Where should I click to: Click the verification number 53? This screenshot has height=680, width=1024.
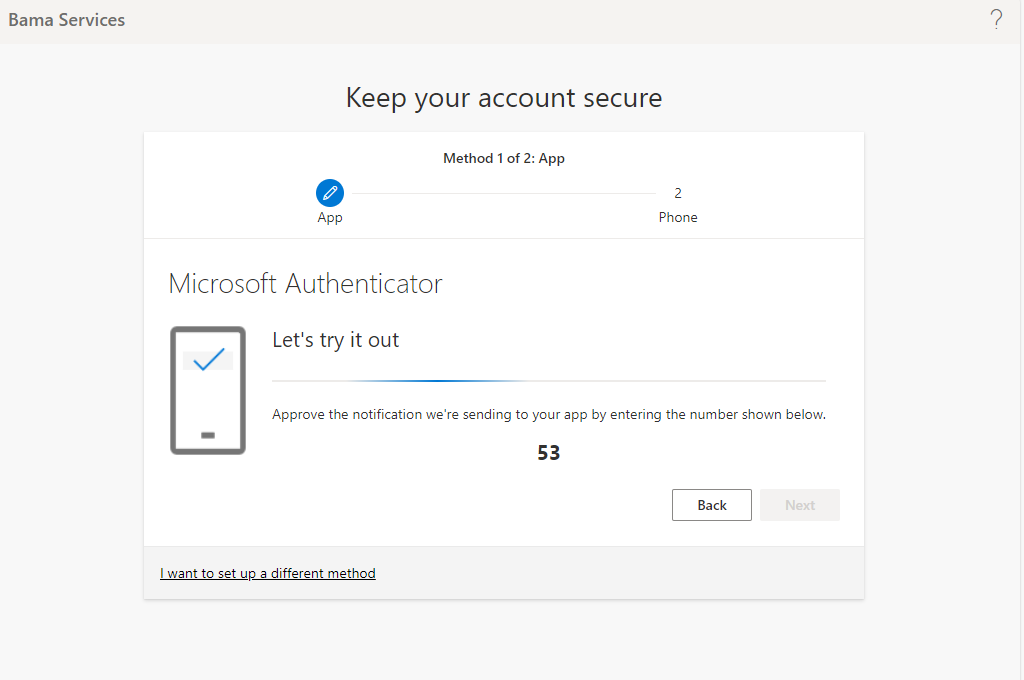pyautogui.click(x=549, y=453)
